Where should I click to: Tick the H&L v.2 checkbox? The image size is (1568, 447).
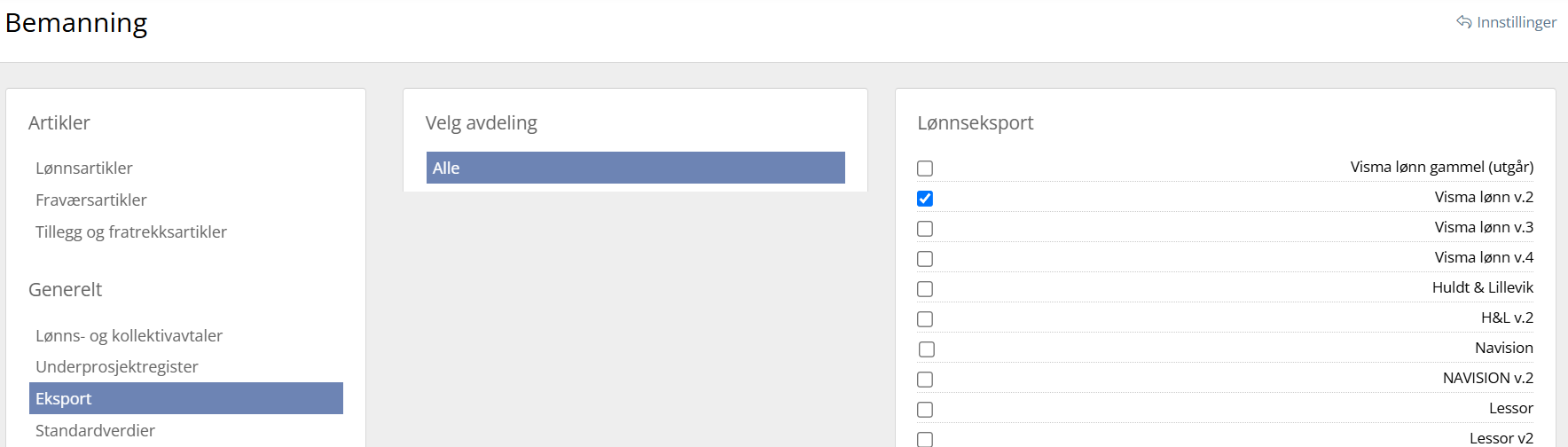click(925, 319)
